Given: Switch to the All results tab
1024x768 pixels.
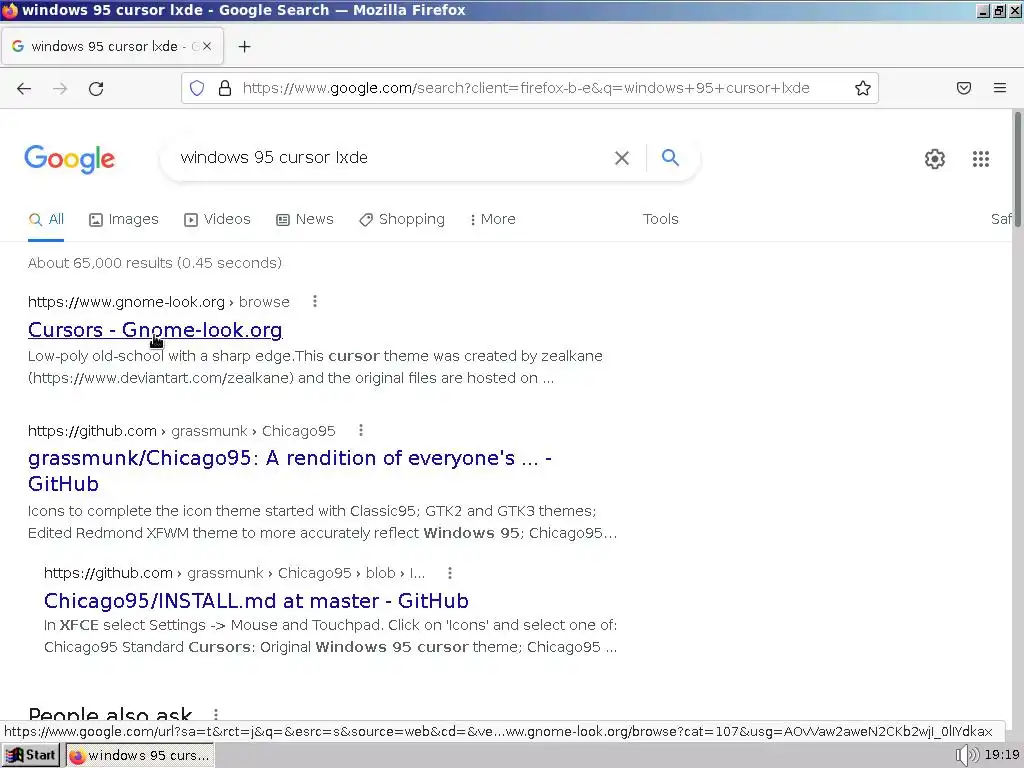Looking at the screenshot, I should [46, 219].
